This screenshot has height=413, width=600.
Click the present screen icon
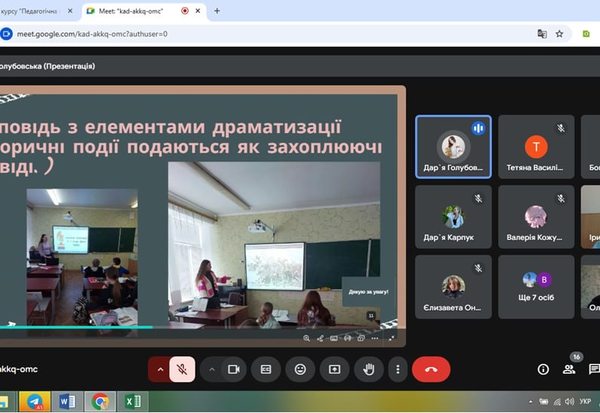coord(334,369)
